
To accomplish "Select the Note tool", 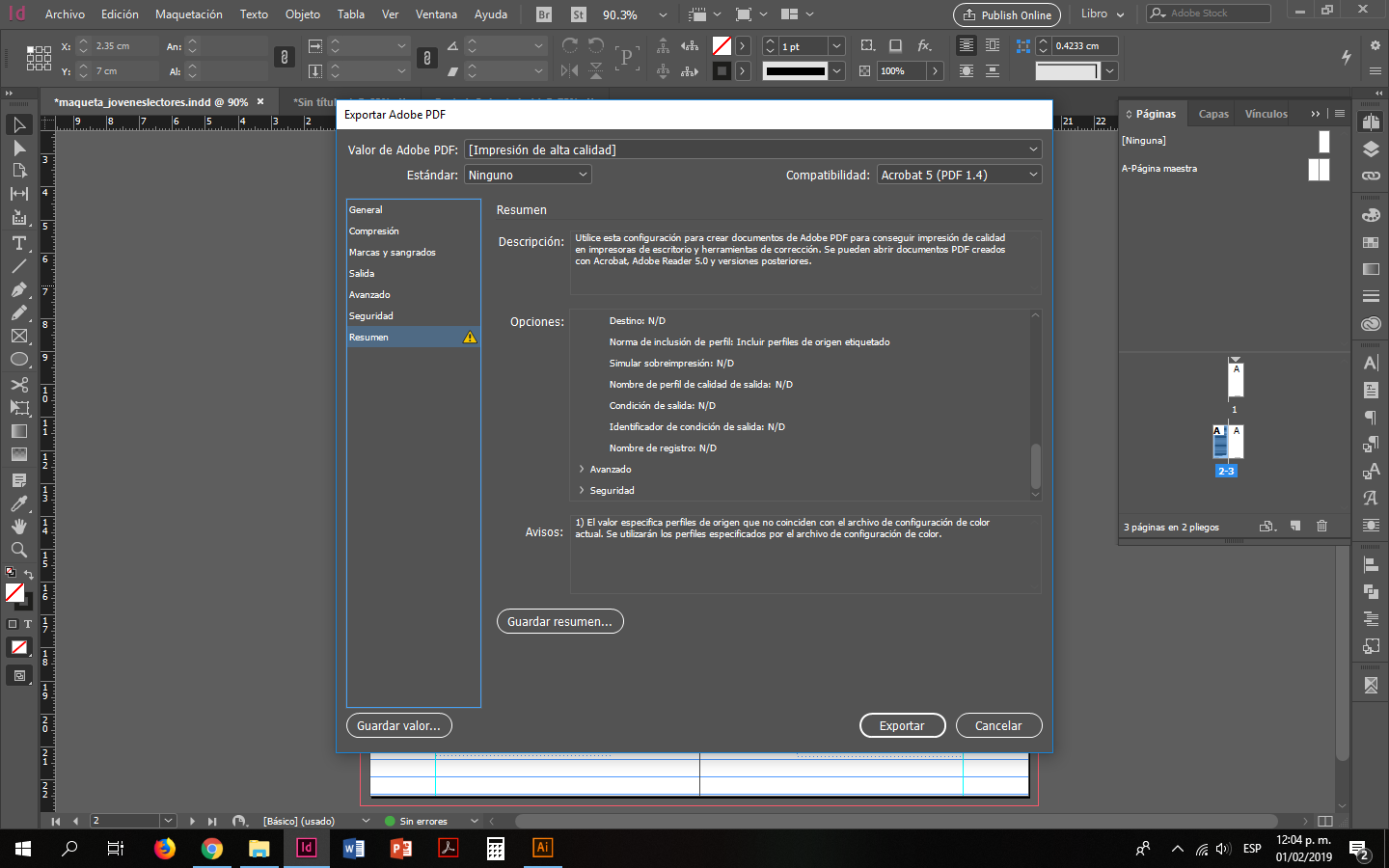I will pos(19,480).
